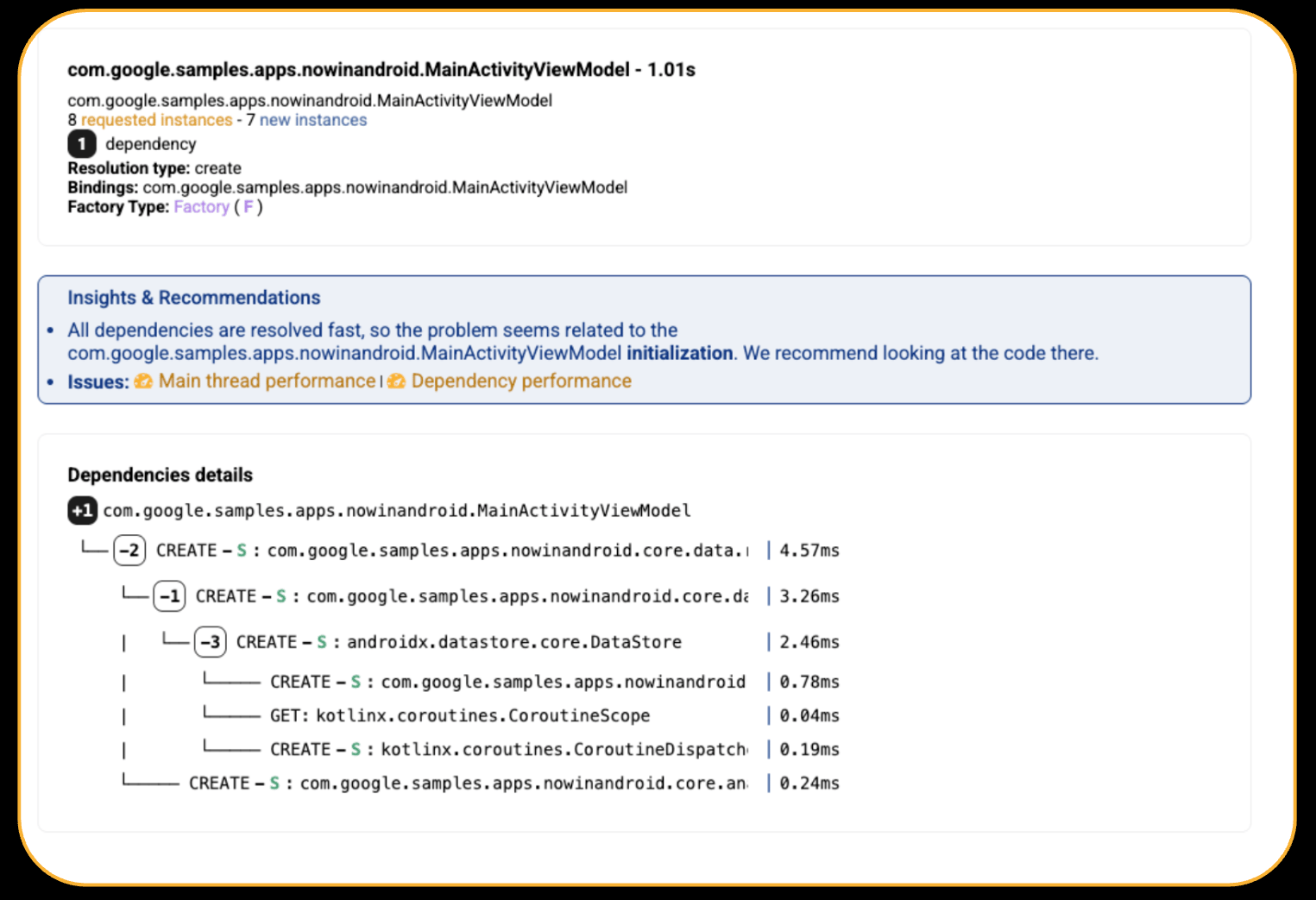
Task: Collapse the "-1" core.data child node
Action: pos(169,596)
